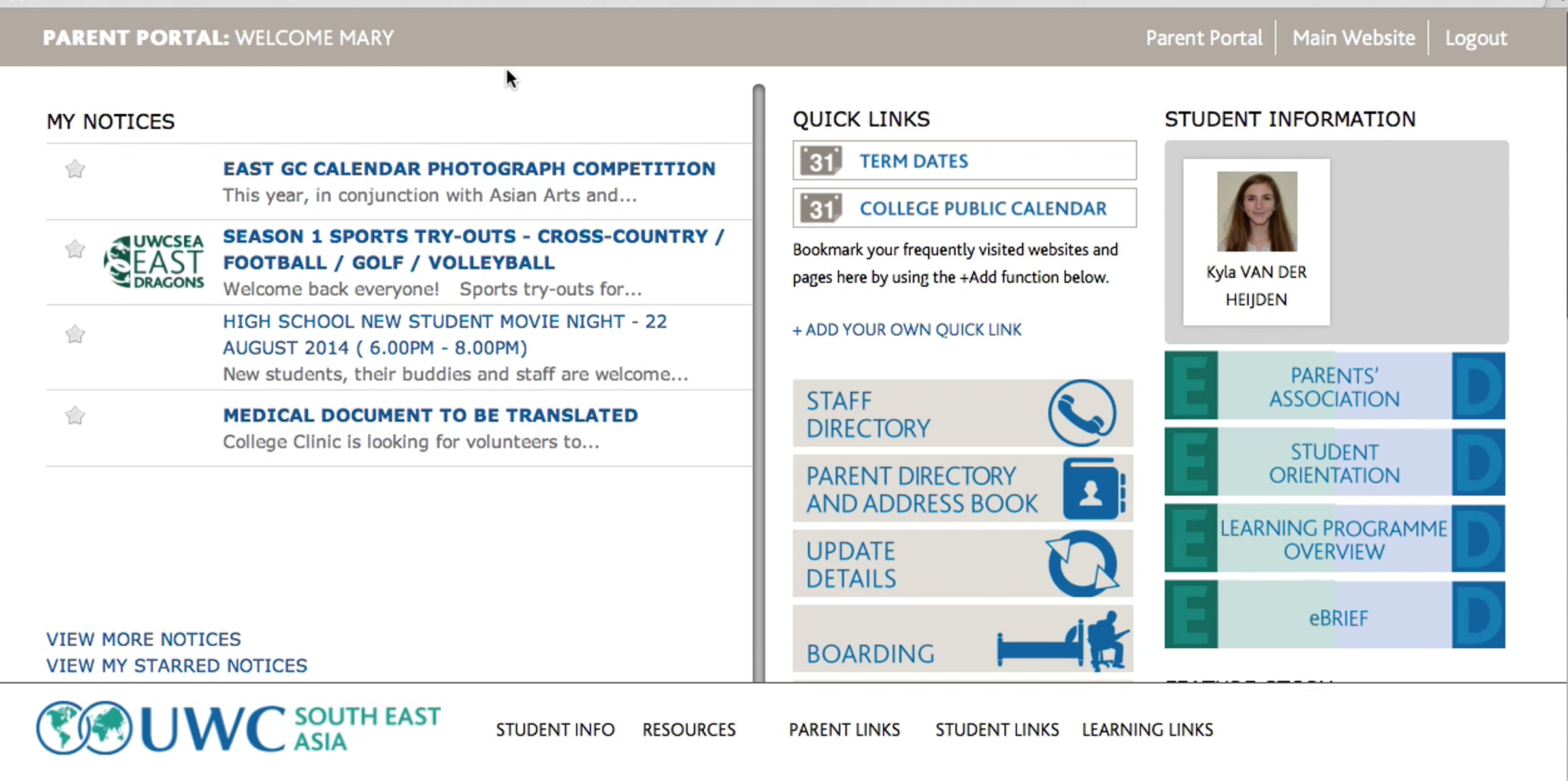This screenshot has width=1568, height=781.
Task: Click Logout in the header
Action: 1475,38
